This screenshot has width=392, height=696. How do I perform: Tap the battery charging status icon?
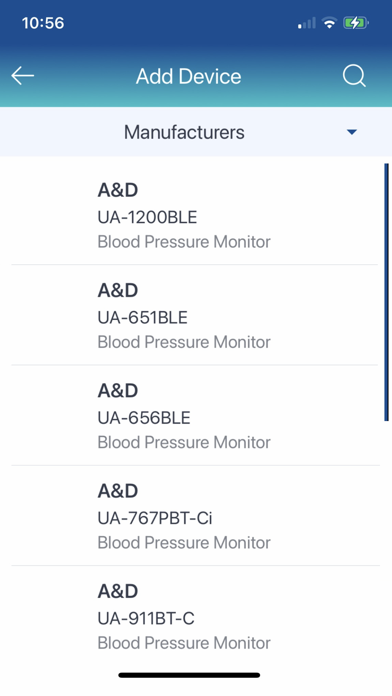(356, 23)
